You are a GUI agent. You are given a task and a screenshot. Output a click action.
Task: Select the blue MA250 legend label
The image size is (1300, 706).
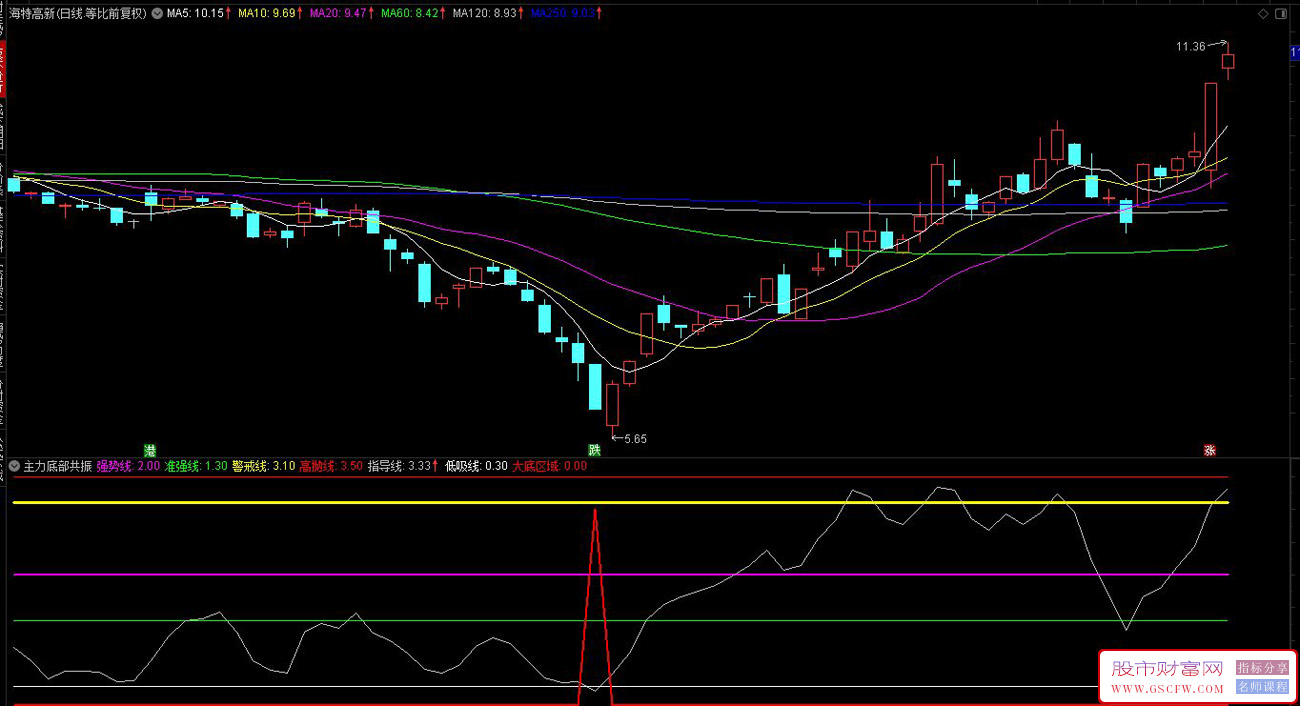pos(565,14)
